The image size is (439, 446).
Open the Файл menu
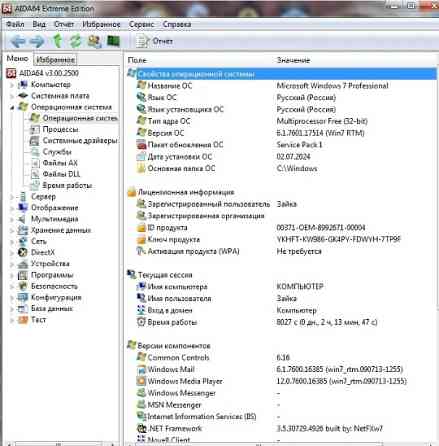[15, 24]
